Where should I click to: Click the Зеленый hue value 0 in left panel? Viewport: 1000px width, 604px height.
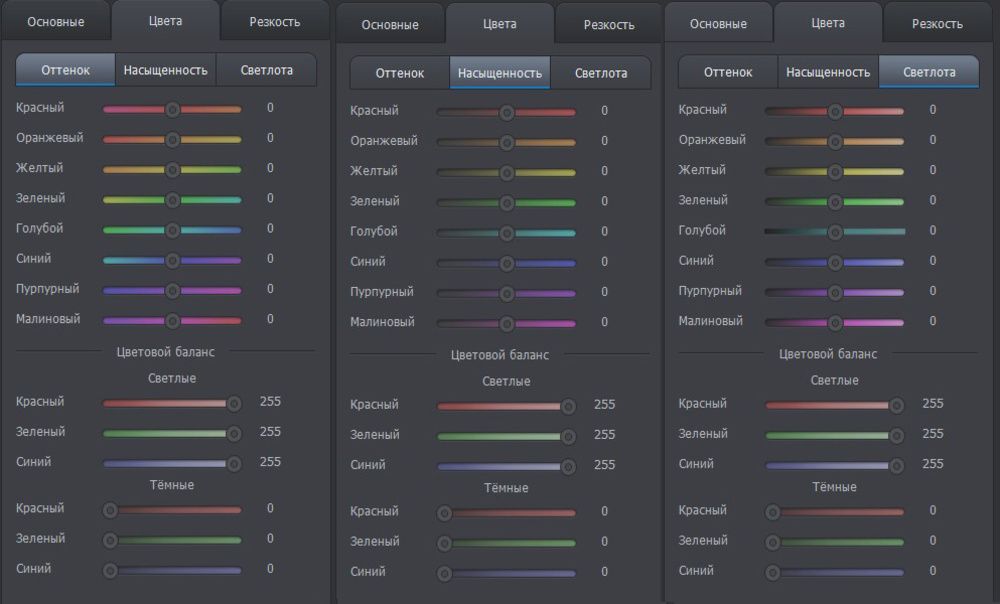point(270,198)
